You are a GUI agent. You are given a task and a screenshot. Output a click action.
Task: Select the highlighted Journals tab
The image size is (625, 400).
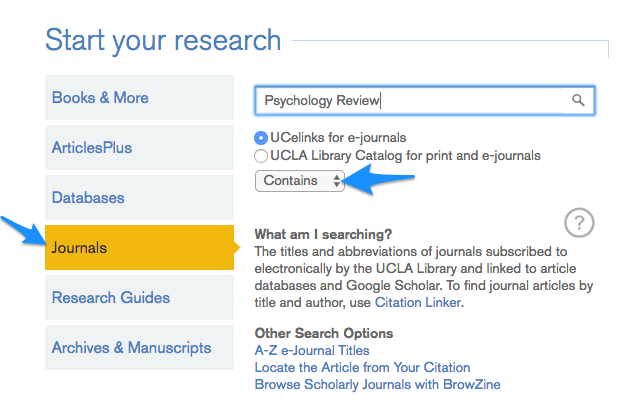pos(139,247)
